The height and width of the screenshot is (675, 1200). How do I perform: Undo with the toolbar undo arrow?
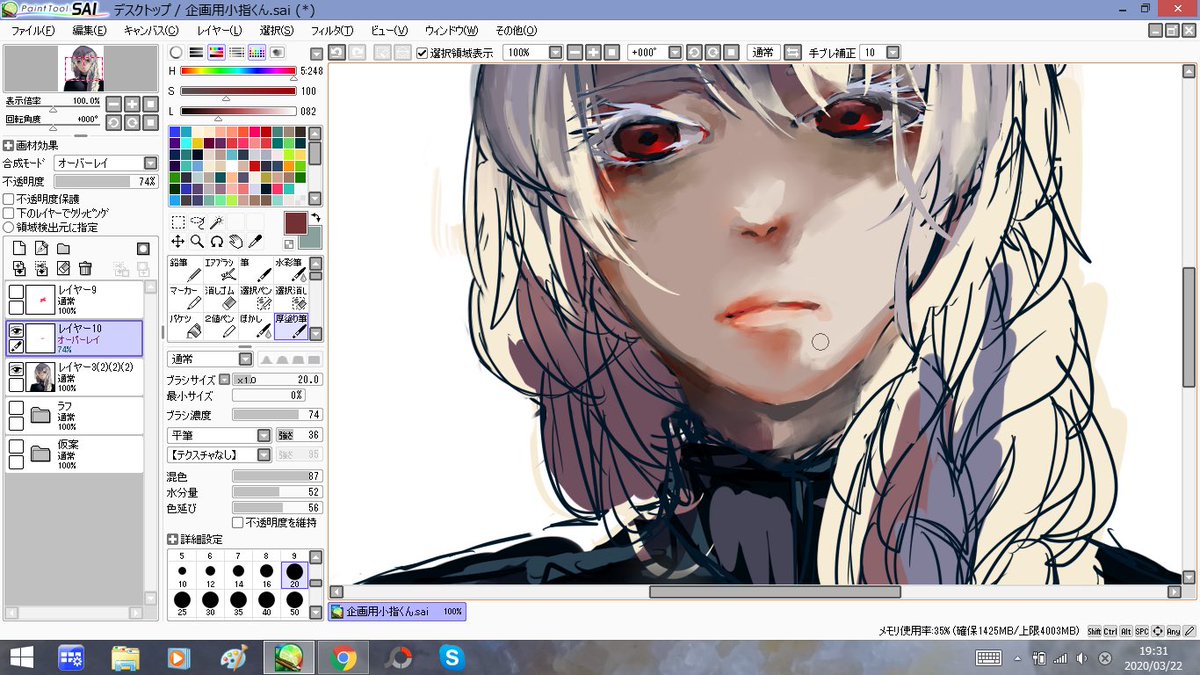tap(337, 52)
